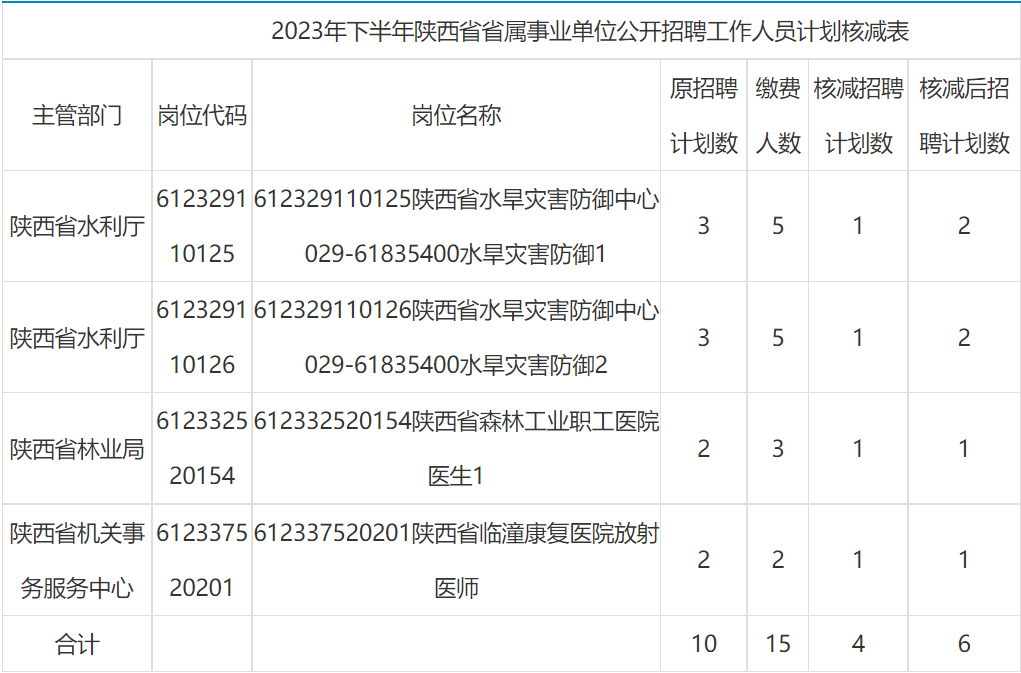The height and width of the screenshot is (673, 1021).
Task: Select the 岗位代码 cell 612329110126
Action: pos(201,337)
